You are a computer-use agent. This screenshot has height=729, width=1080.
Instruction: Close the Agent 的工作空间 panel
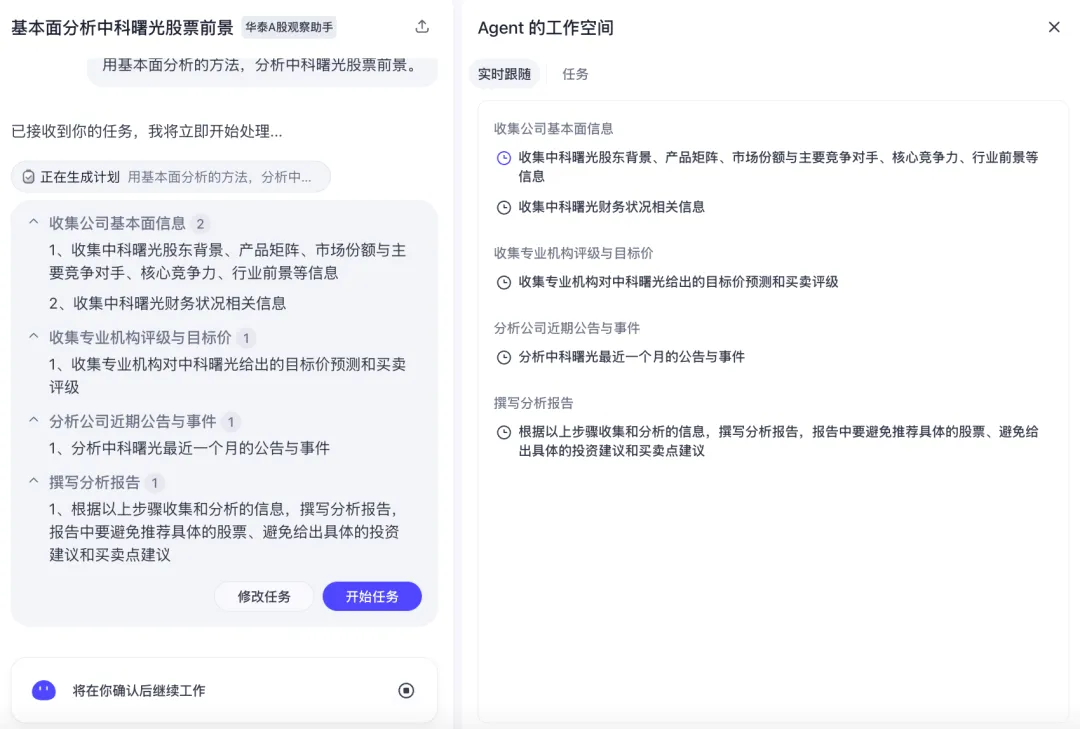[x=1054, y=27]
